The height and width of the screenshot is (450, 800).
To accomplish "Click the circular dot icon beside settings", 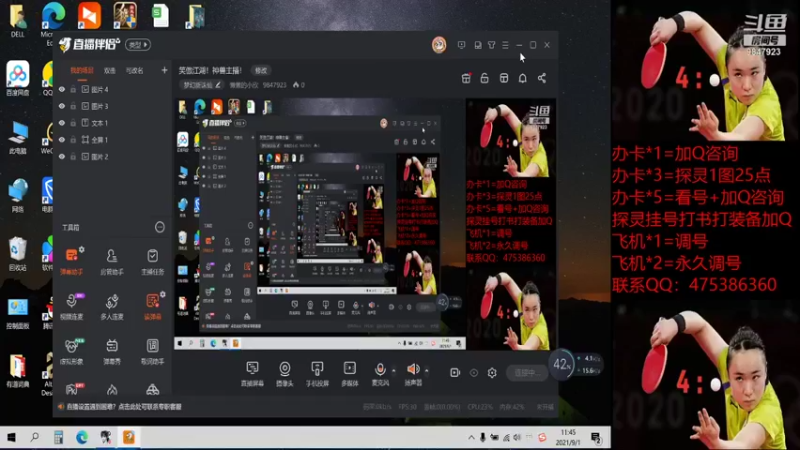I will point(473,373).
